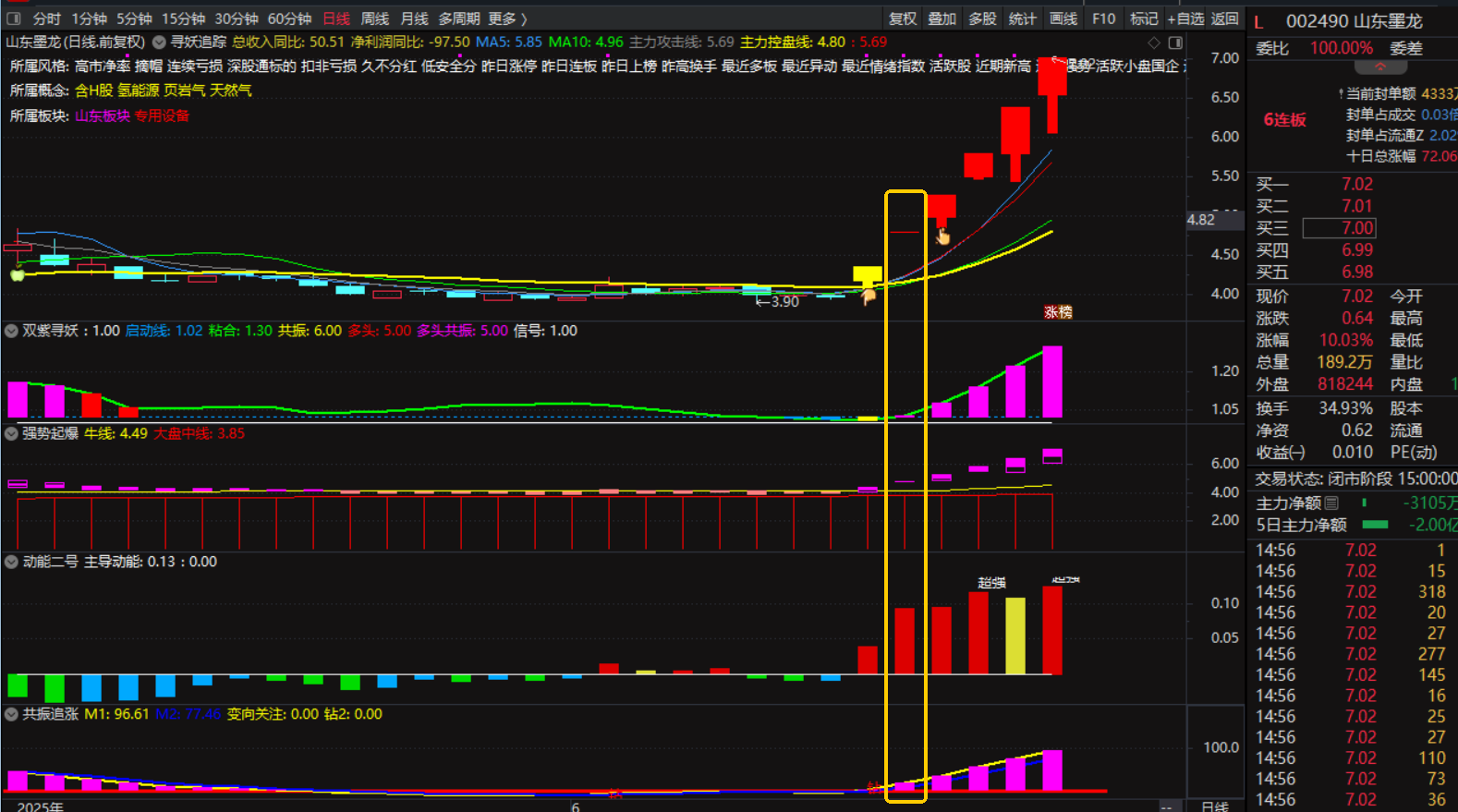Viewport: 1458px width, 812px height.
Task: Open the 双紫寻妖 indicator dropdown arrow
Action: (11, 331)
